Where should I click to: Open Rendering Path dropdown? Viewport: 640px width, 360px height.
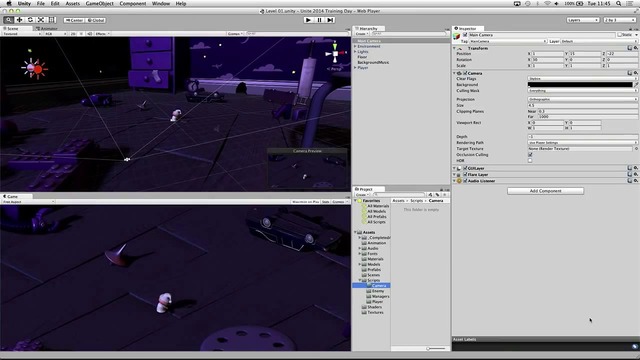[582, 142]
